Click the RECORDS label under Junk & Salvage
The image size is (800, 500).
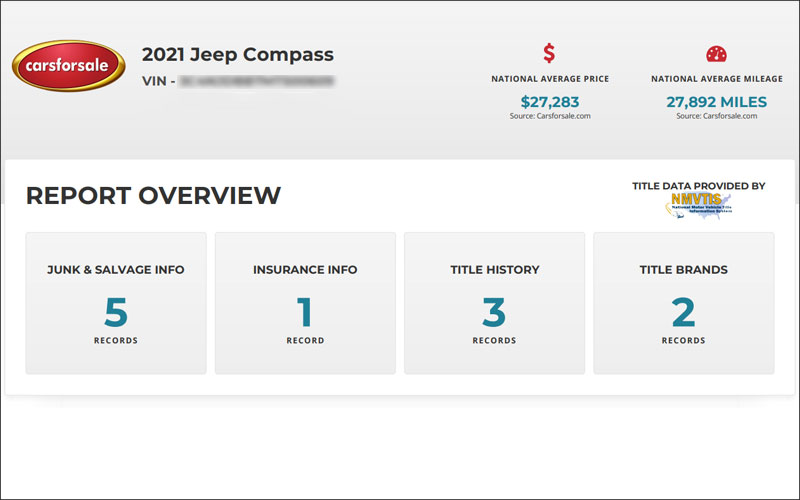click(116, 340)
